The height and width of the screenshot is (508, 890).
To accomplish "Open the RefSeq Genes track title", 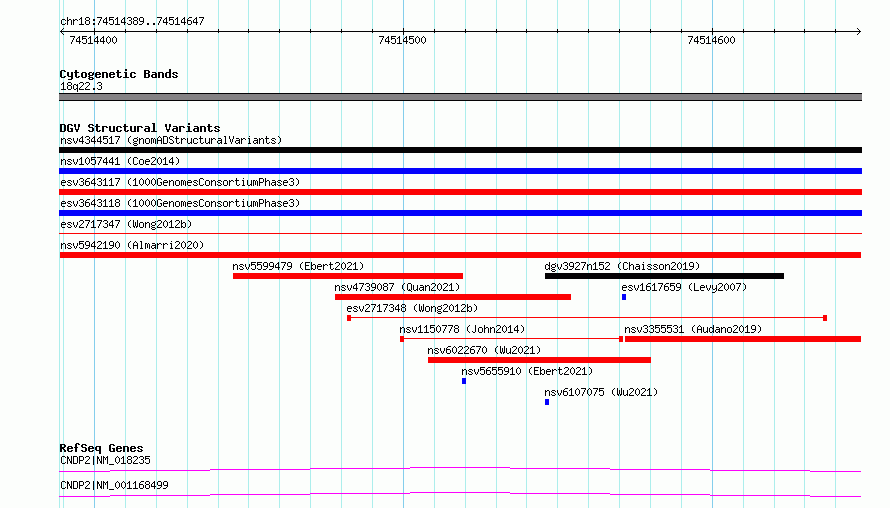I will click(102, 448).
